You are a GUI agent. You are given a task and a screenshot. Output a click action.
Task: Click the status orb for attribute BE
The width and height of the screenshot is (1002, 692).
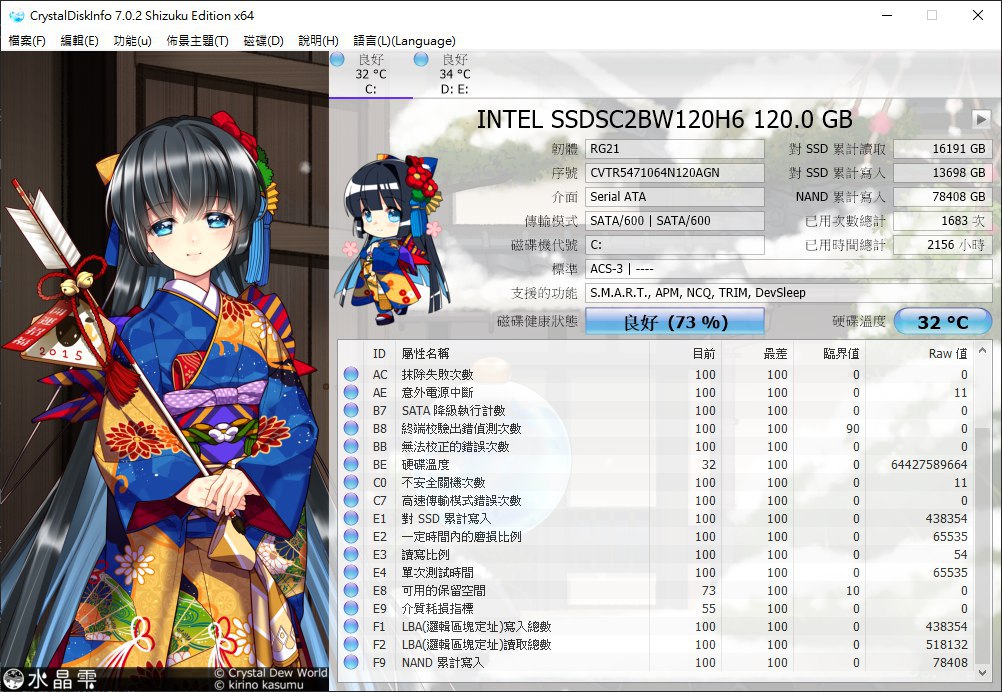click(351, 465)
